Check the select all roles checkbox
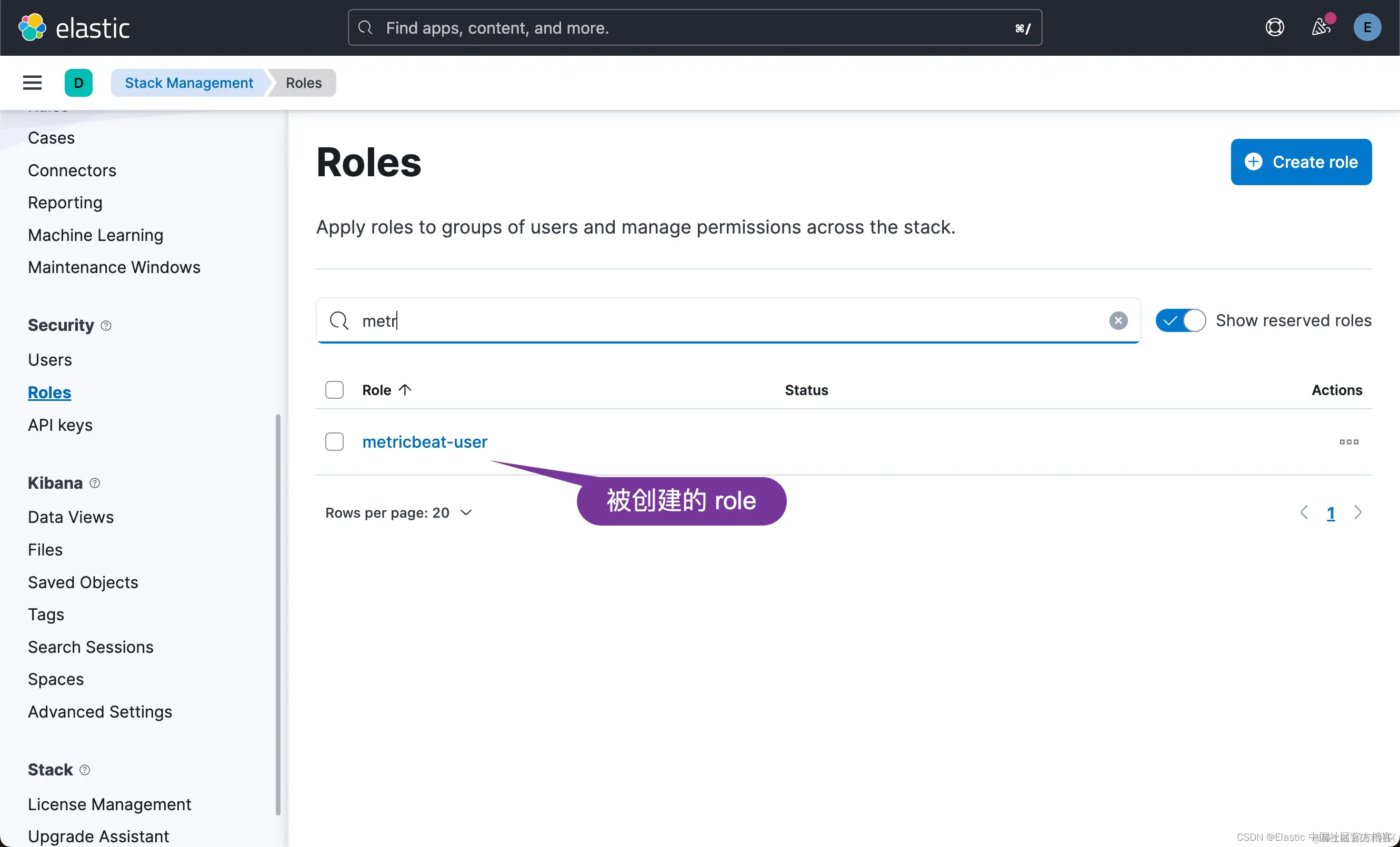 pos(334,390)
